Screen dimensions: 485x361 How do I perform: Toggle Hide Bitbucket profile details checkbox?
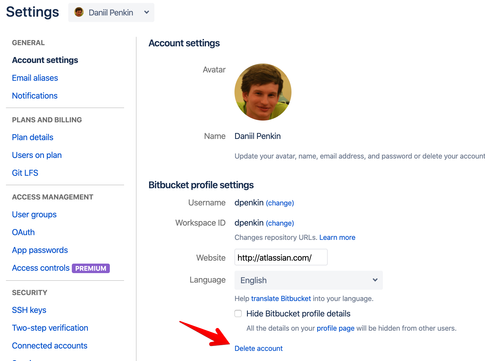click(238, 313)
